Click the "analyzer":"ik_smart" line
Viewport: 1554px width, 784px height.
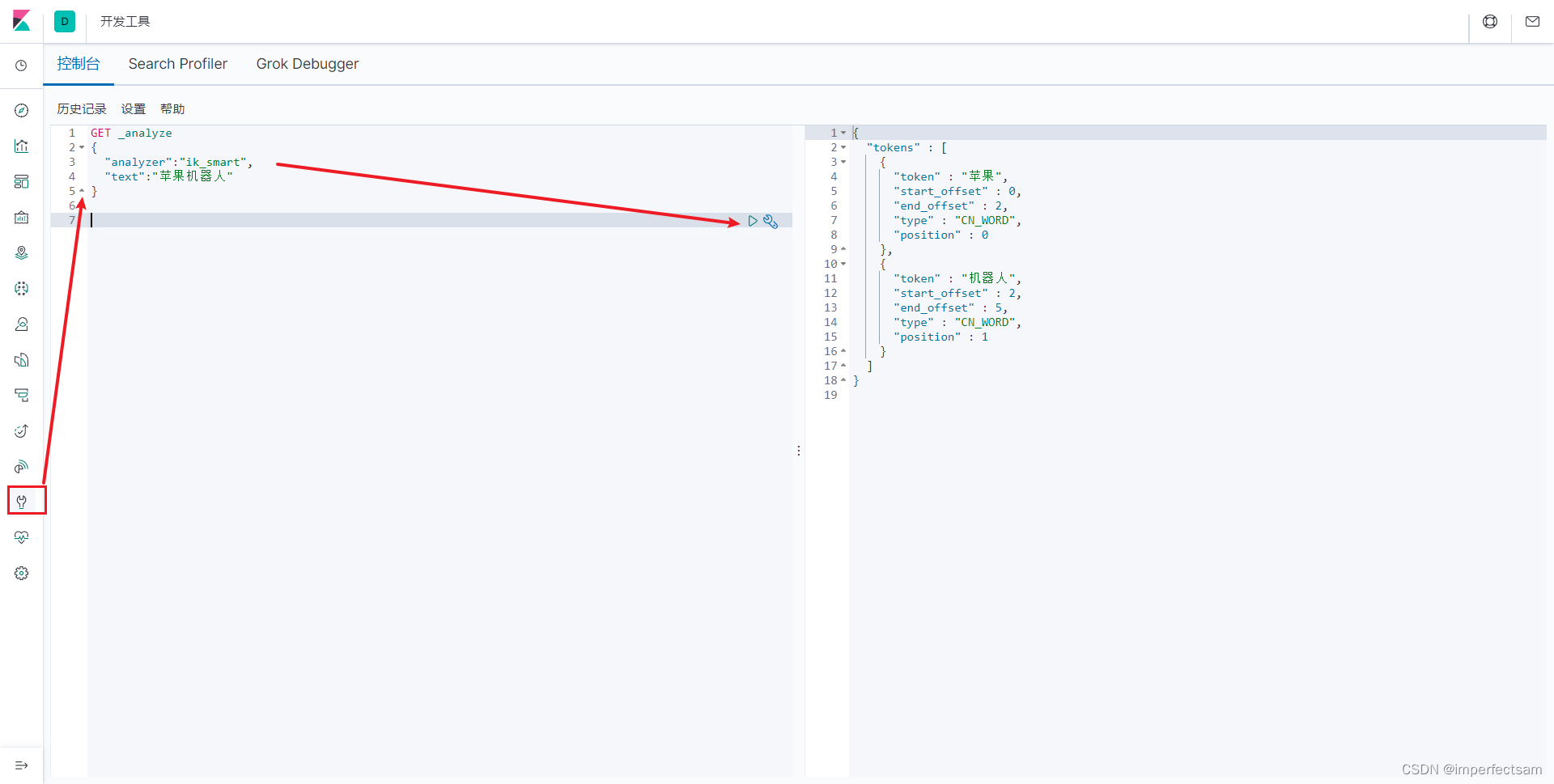point(178,162)
